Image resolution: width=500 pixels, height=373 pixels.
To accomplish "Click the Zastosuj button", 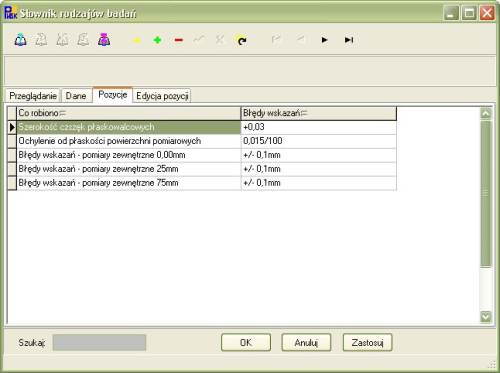I will tap(368, 343).
